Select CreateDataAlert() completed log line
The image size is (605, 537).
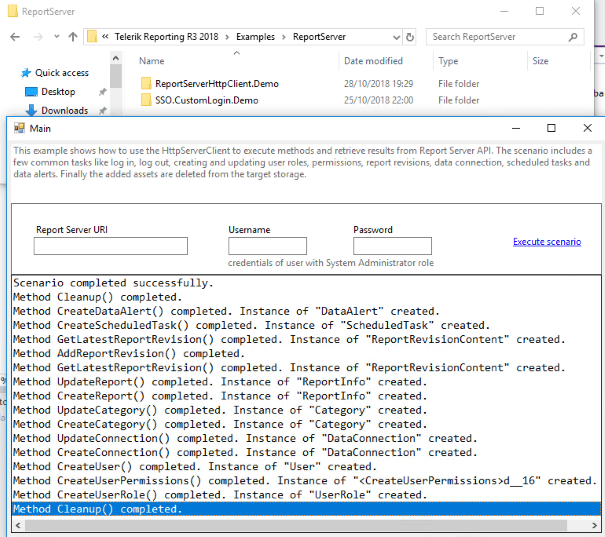306,311
